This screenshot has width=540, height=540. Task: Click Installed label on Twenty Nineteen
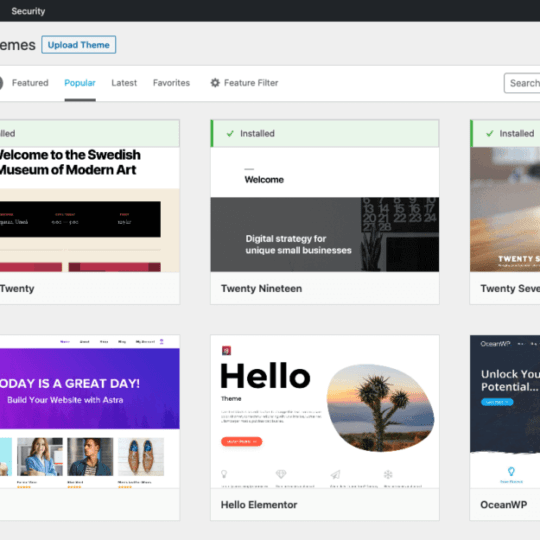click(257, 133)
